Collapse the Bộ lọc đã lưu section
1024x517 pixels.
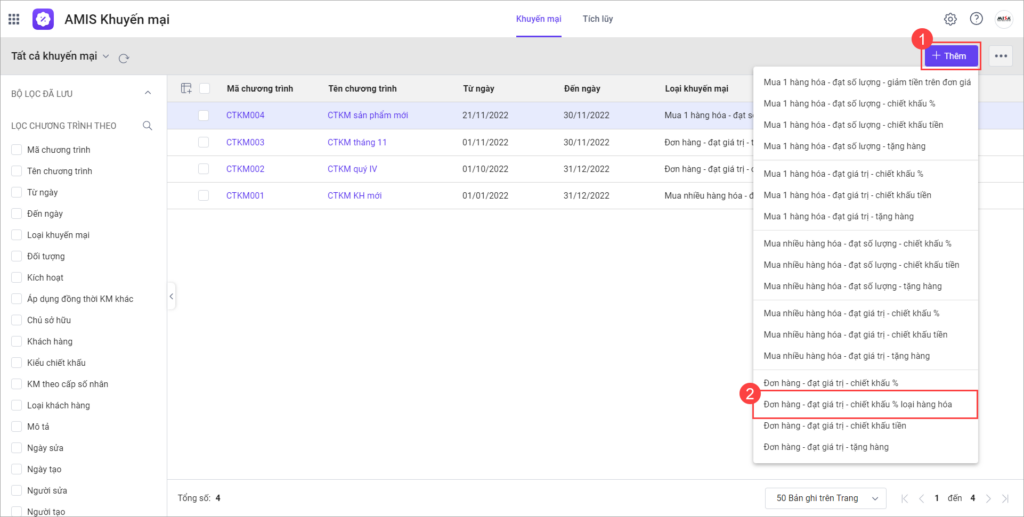[148, 93]
